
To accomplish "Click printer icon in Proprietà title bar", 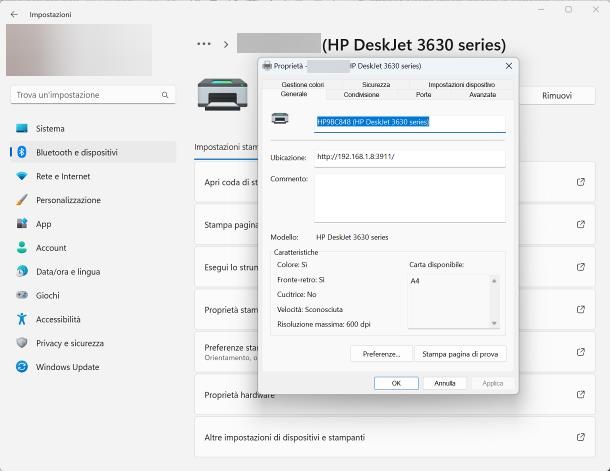I will click(x=267, y=66).
